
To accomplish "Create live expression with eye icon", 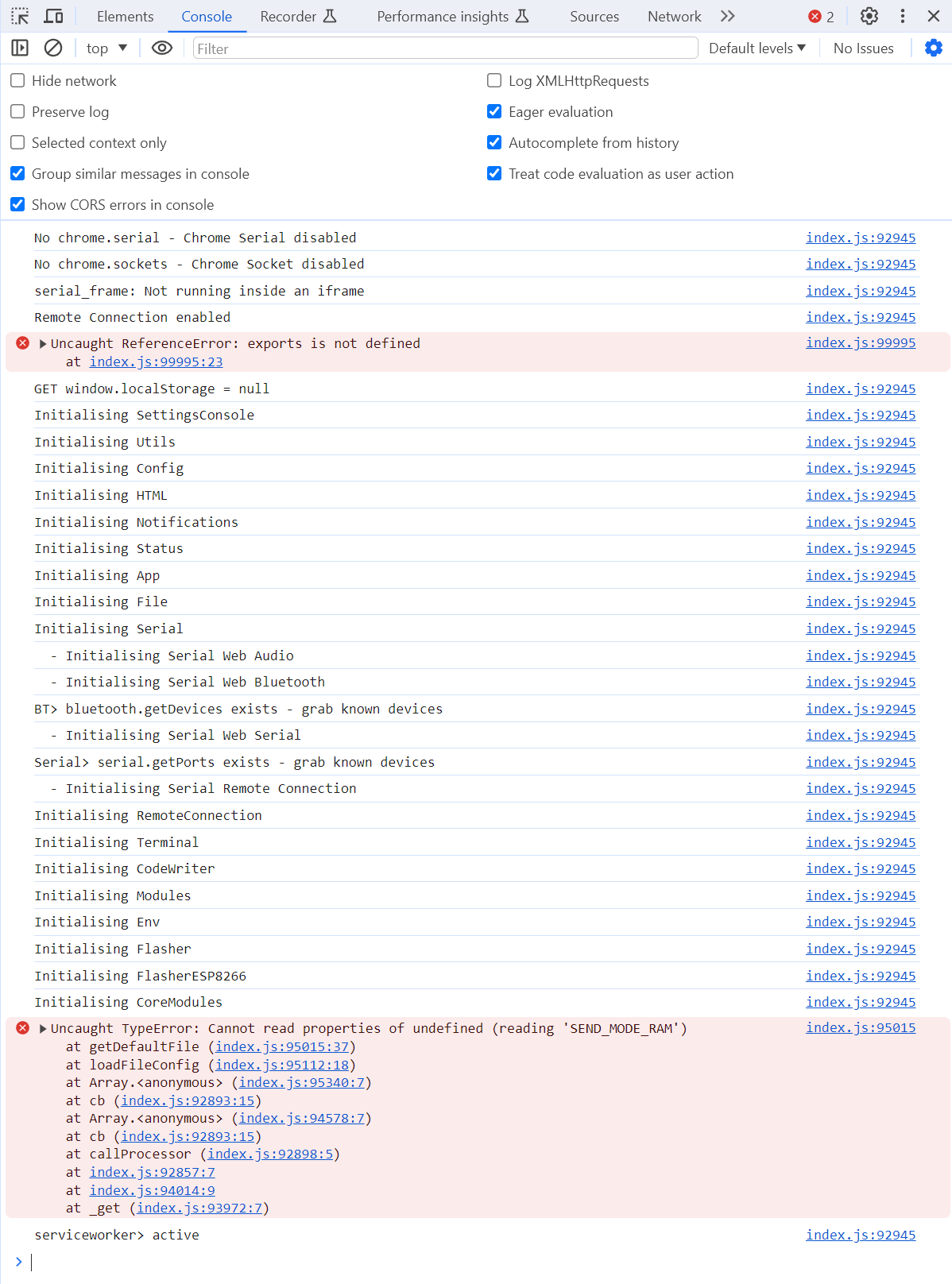I will click(162, 48).
